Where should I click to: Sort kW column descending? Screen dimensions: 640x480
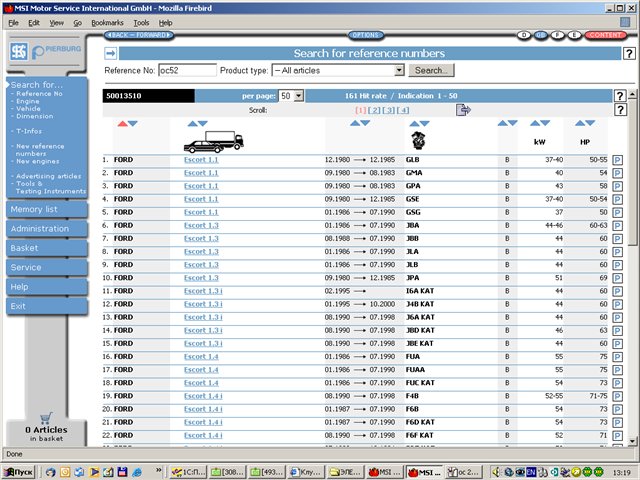(545, 123)
